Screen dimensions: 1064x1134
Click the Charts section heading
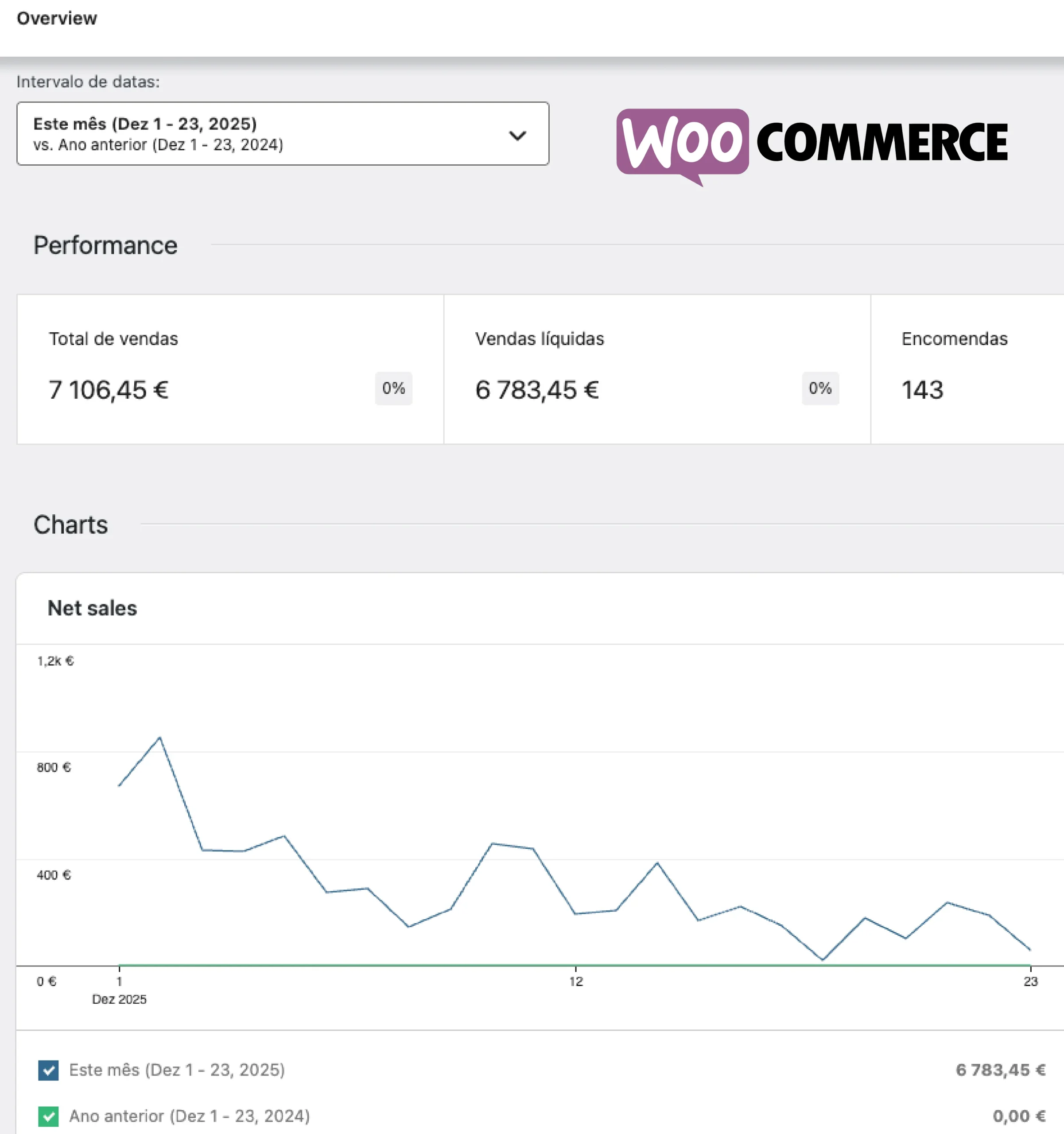pyautogui.click(x=71, y=525)
